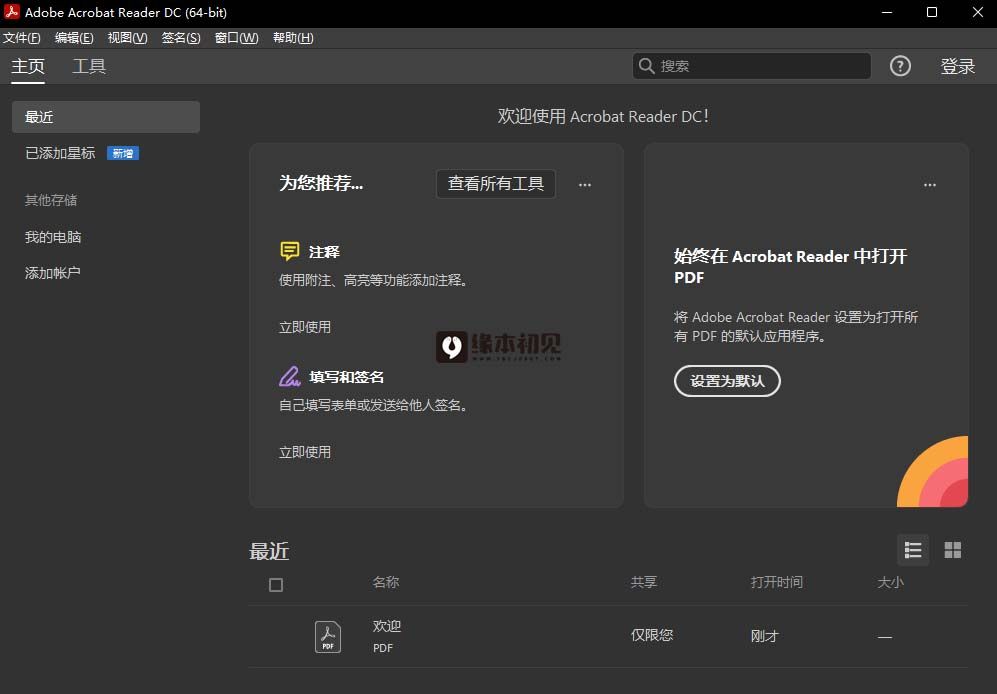Select 已添加星标 in the sidebar

60,153
